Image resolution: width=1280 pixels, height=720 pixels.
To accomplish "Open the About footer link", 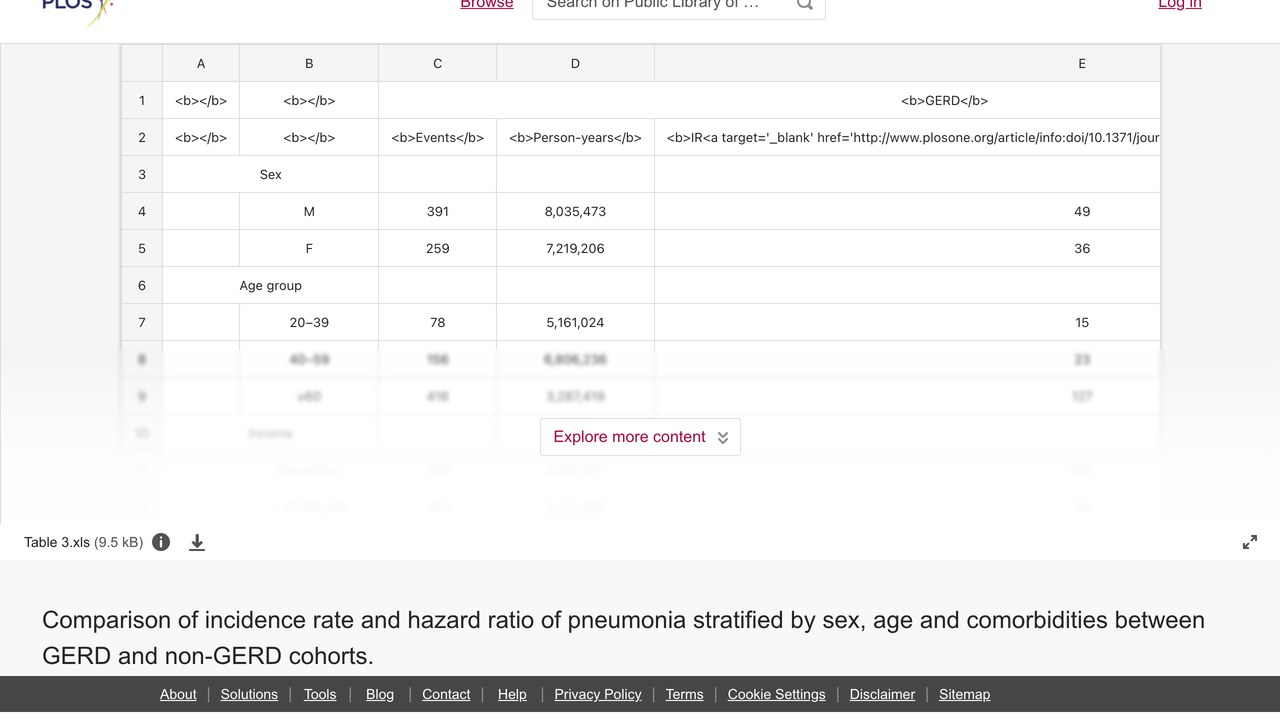I will 178,694.
